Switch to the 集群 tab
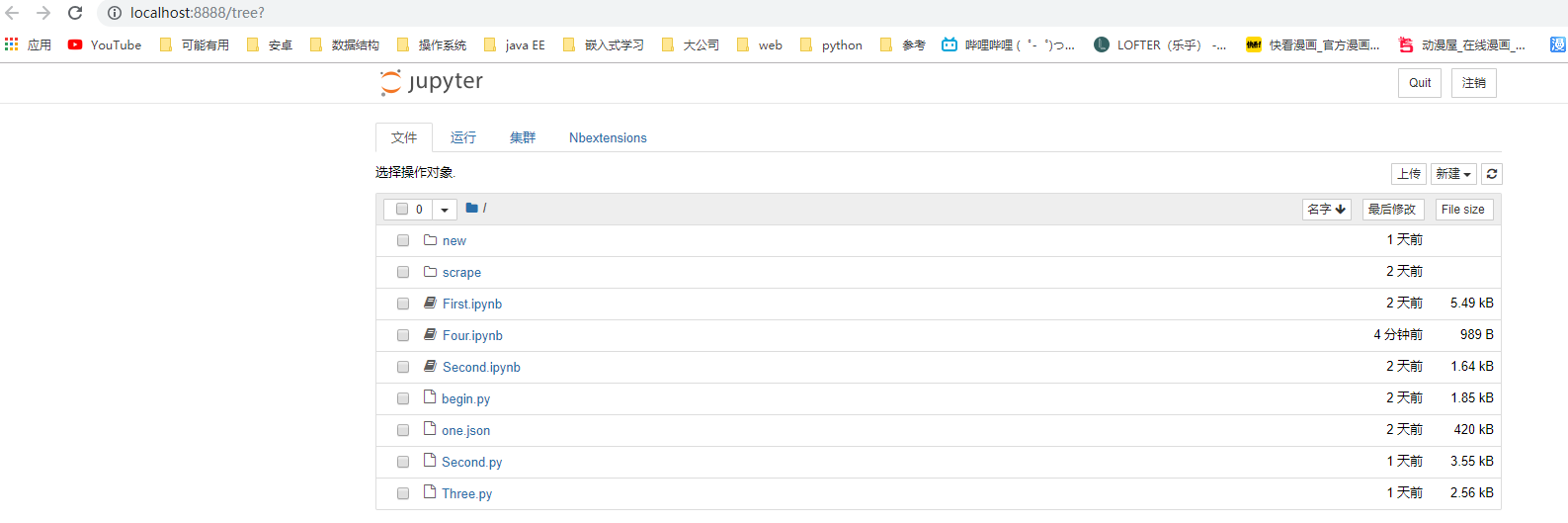The height and width of the screenshot is (523, 1568). coord(523,137)
